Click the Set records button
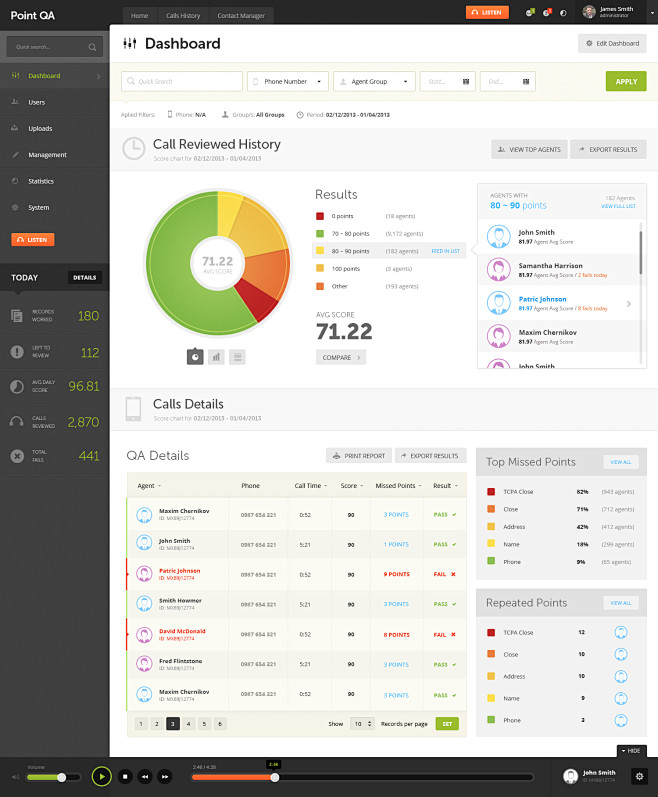The height and width of the screenshot is (797, 658). pos(447,724)
